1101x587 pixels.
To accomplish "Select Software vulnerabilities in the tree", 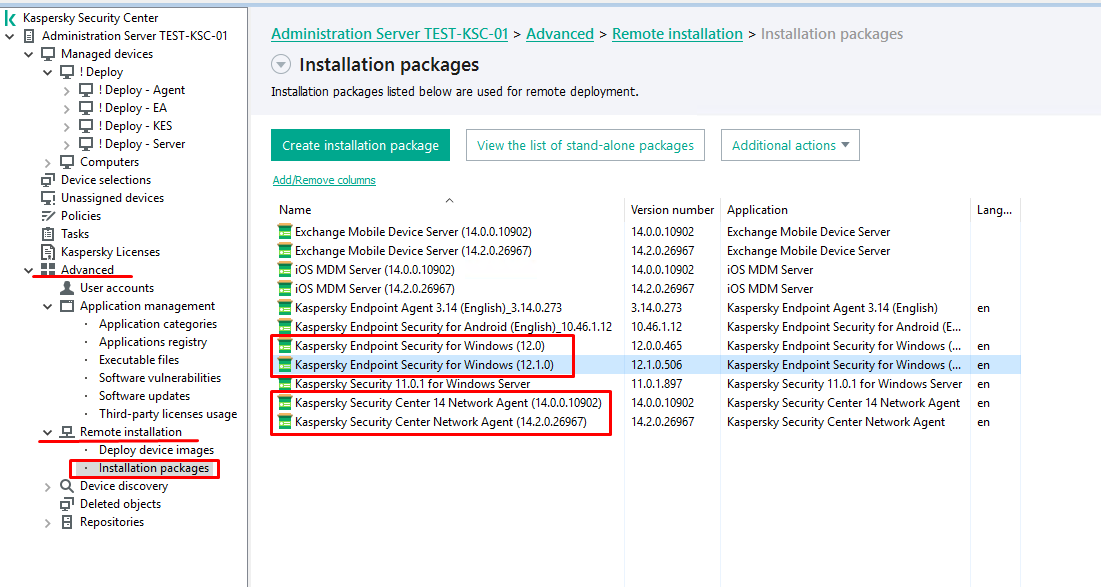I will pos(159,378).
